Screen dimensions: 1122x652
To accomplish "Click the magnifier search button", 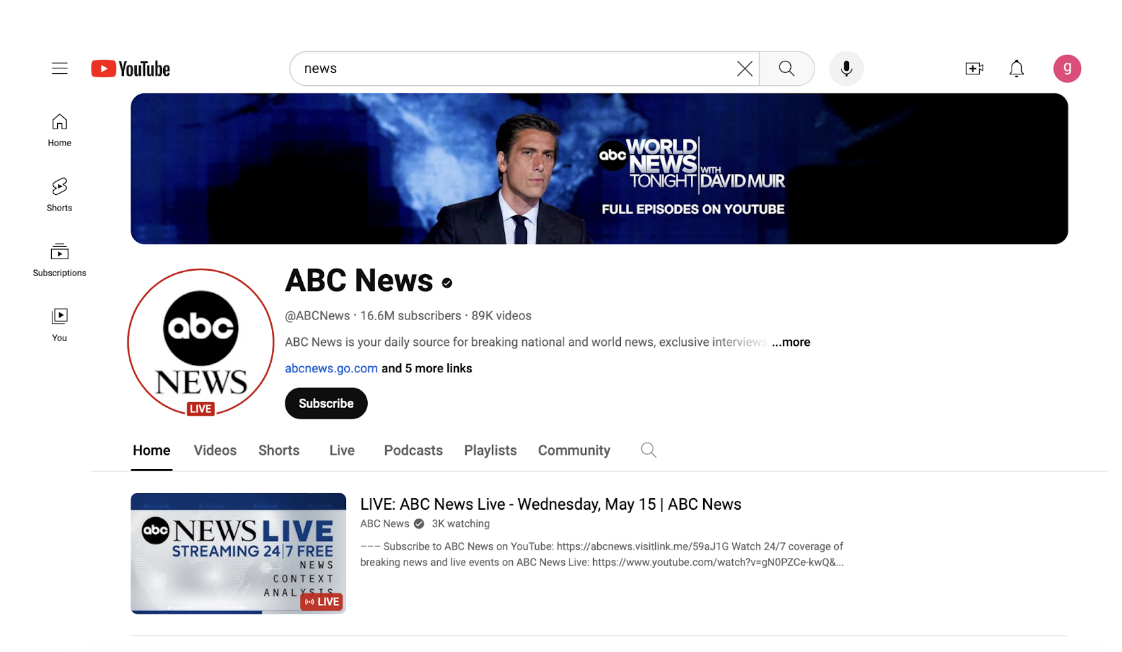I will point(786,69).
